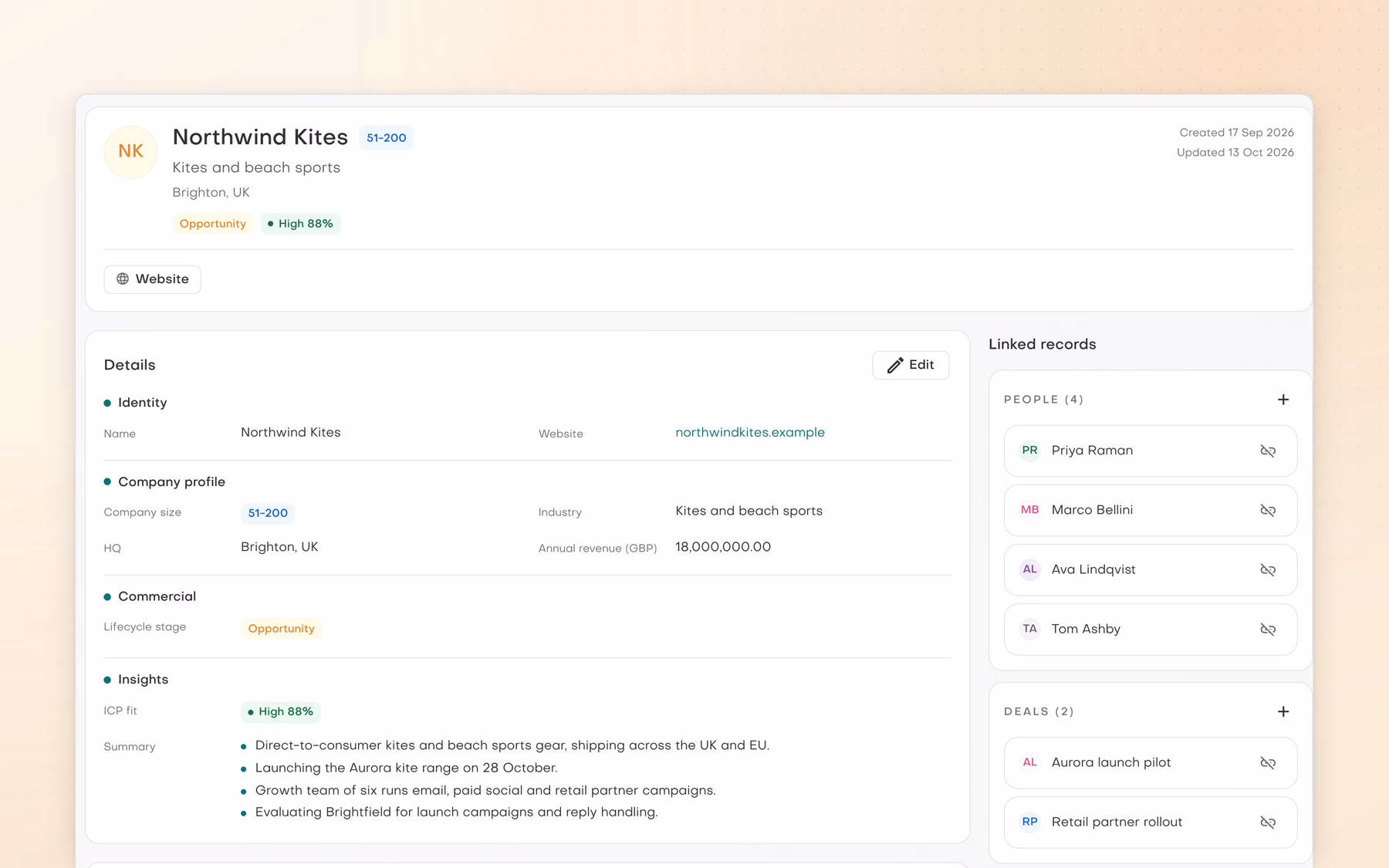The height and width of the screenshot is (868, 1389).
Task: Click the High 88% badge in header
Action: [x=300, y=224]
